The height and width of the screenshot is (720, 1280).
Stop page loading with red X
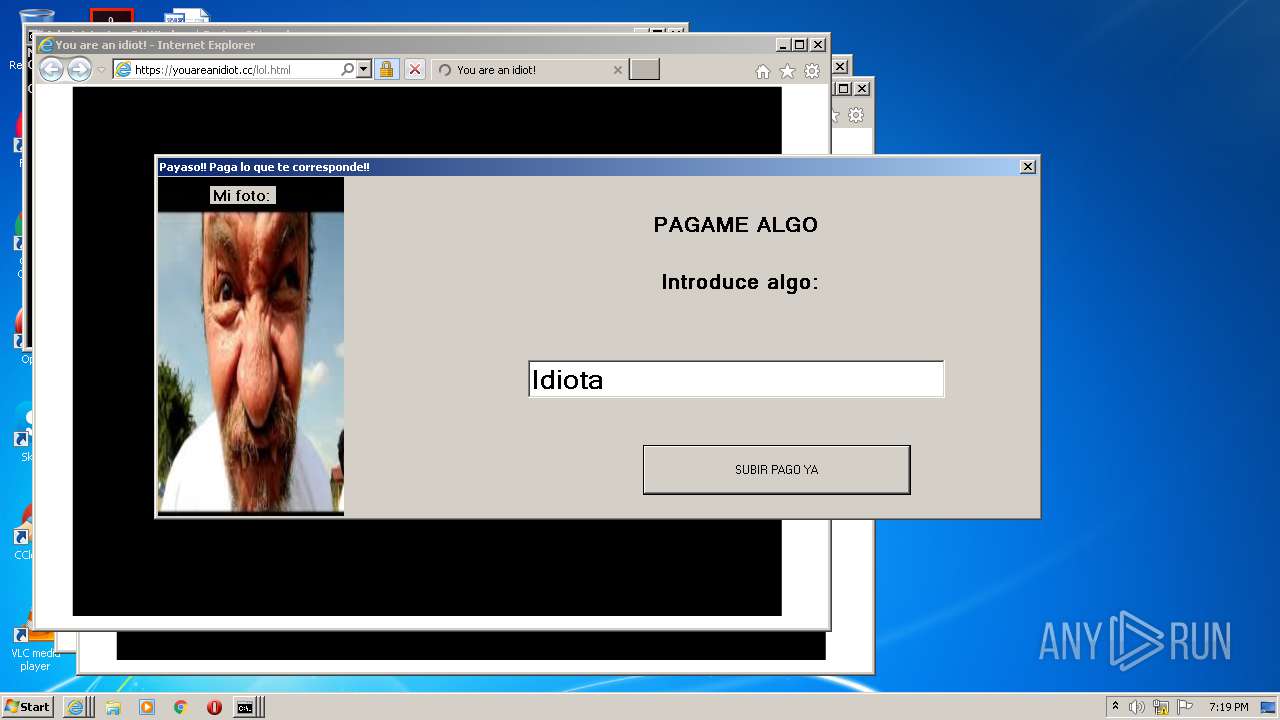point(415,70)
